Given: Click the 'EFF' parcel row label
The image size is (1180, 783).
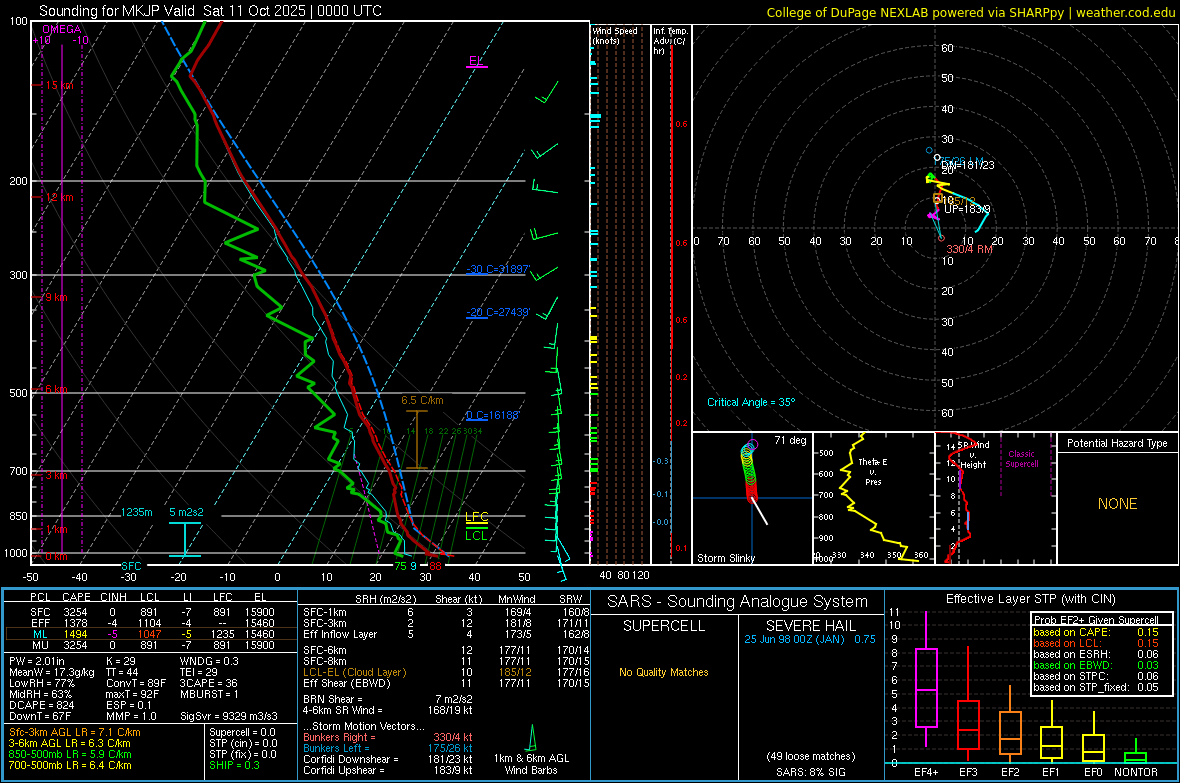Looking at the screenshot, I should [40, 623].
